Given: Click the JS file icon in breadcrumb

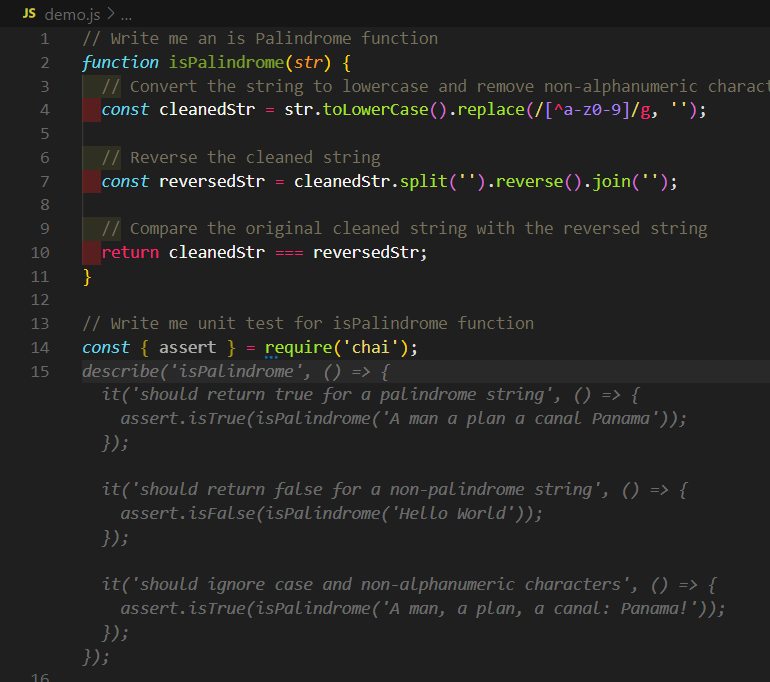Looking at the screenshot, I should (29, 14).
